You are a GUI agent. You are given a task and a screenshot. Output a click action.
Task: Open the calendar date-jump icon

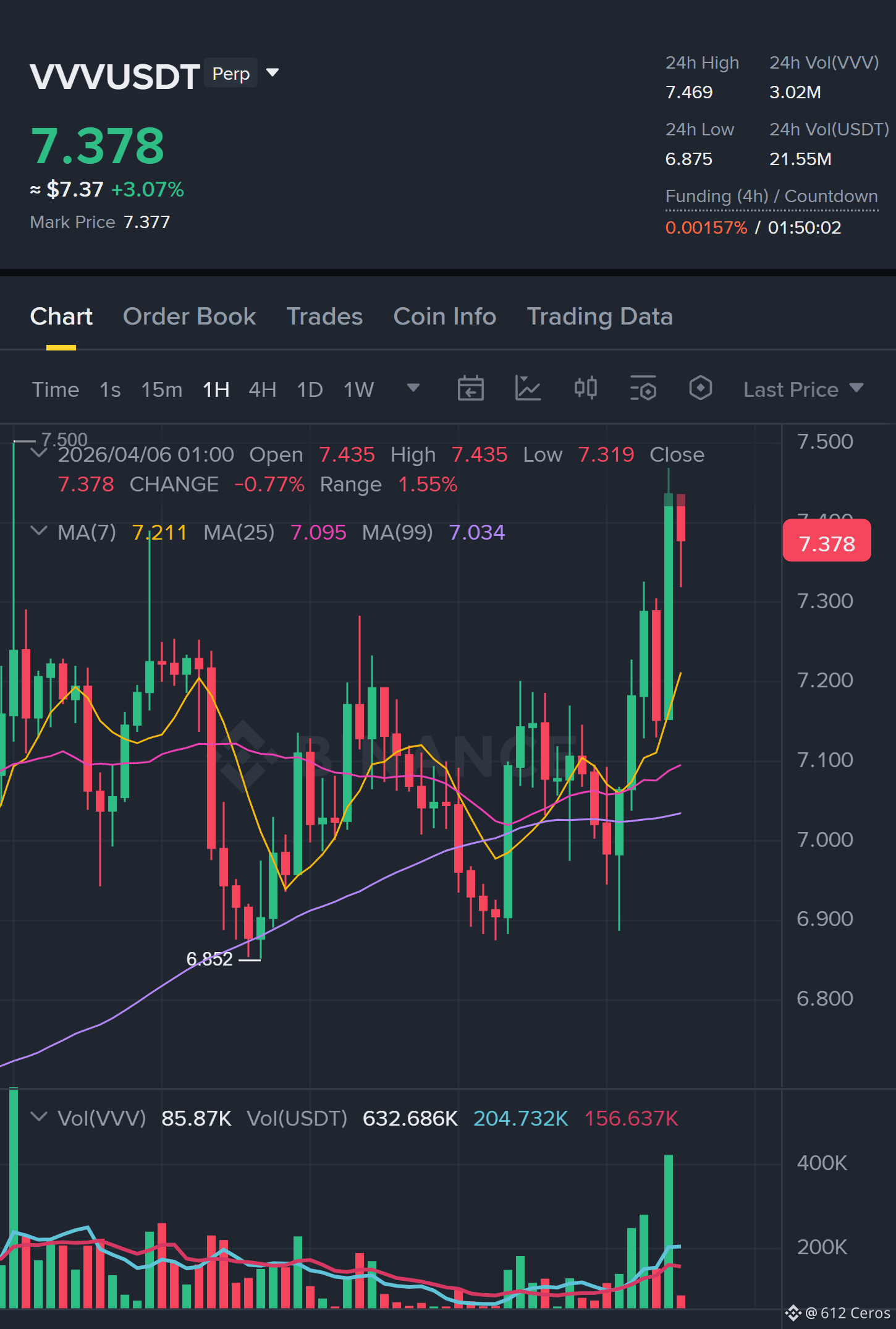(470, 389)
